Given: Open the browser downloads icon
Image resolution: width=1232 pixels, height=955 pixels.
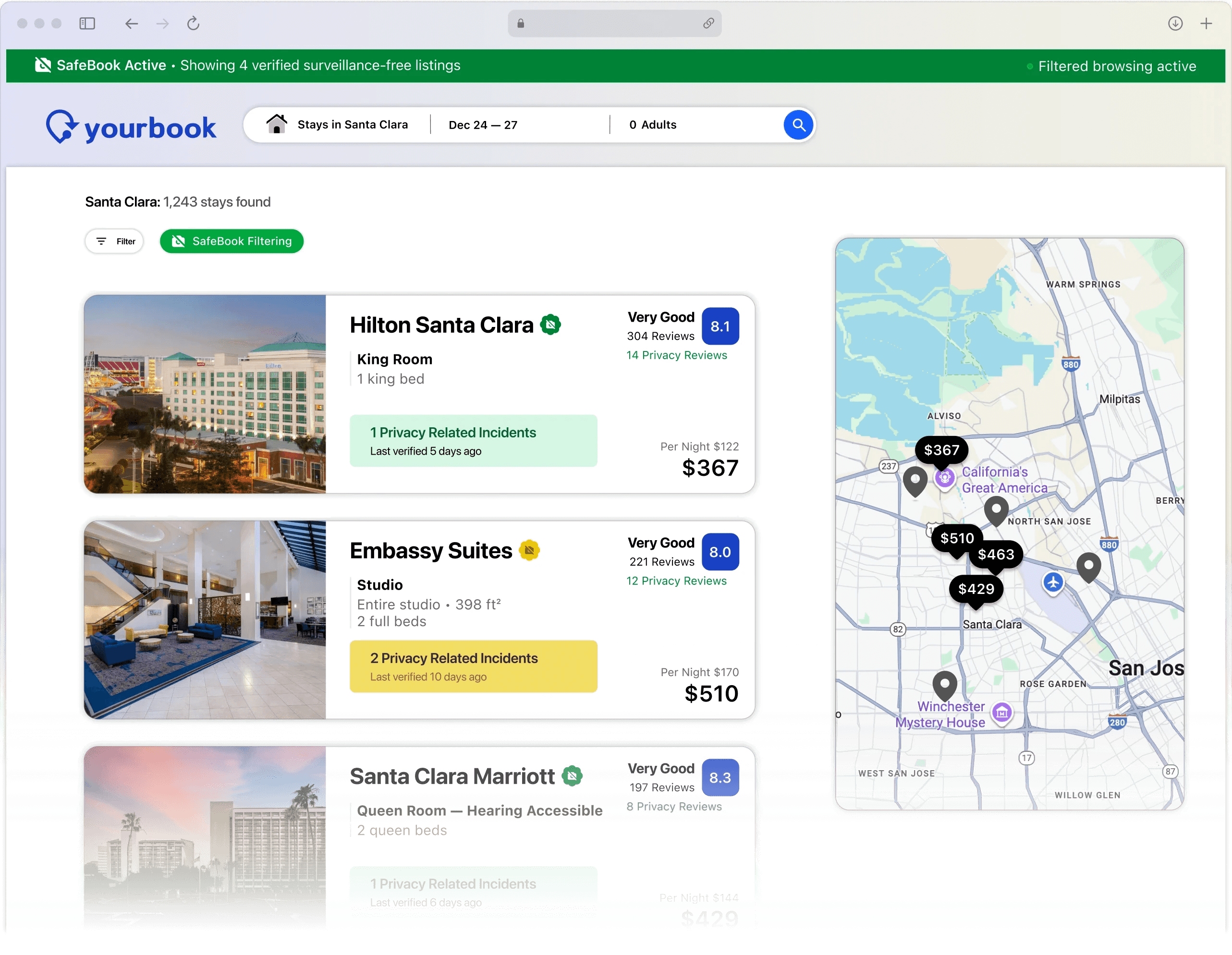Looking at the screenshot, I should point(1175,24).
